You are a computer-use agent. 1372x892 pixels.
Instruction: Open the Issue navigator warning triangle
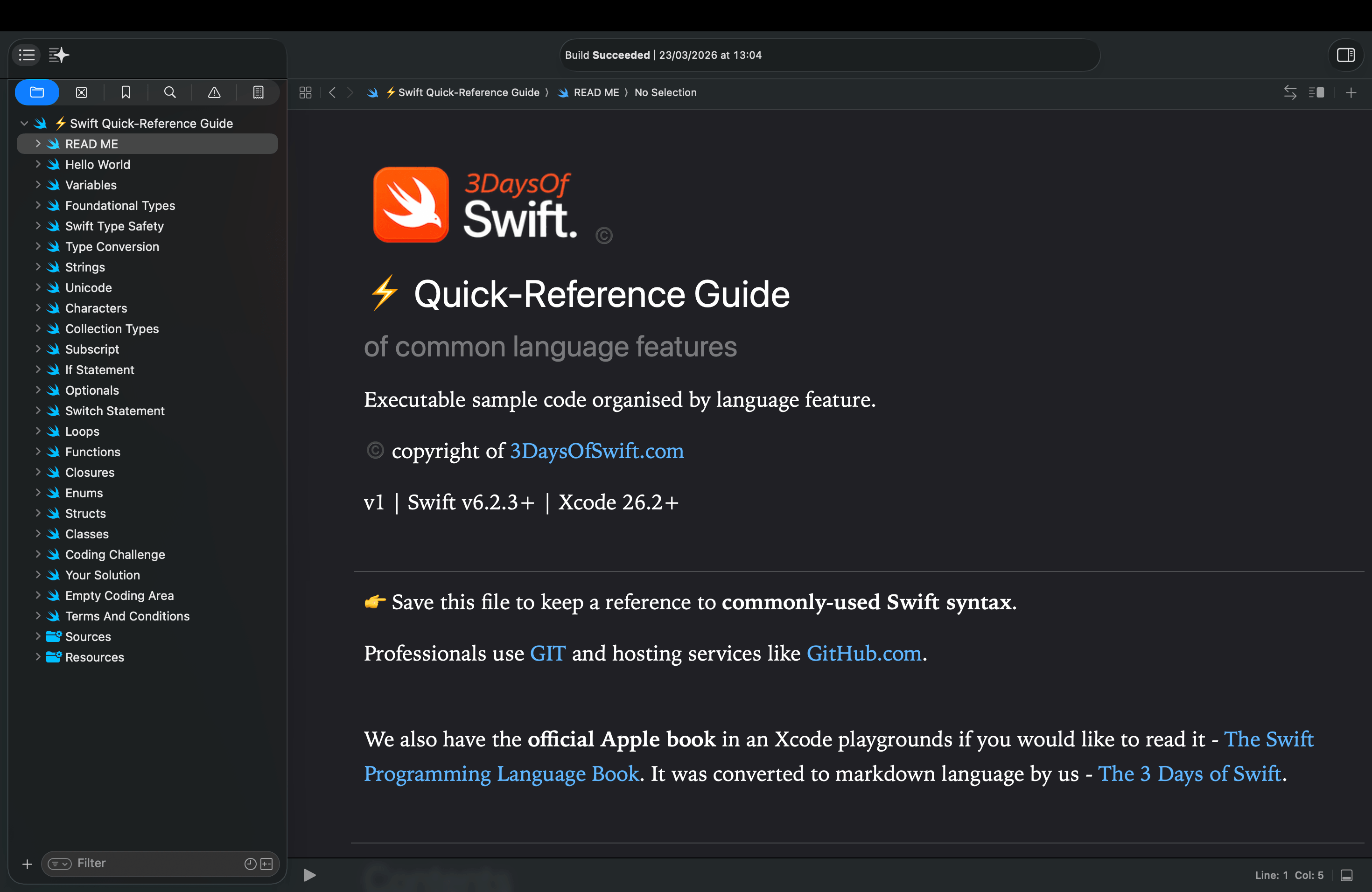coord(214,92)
